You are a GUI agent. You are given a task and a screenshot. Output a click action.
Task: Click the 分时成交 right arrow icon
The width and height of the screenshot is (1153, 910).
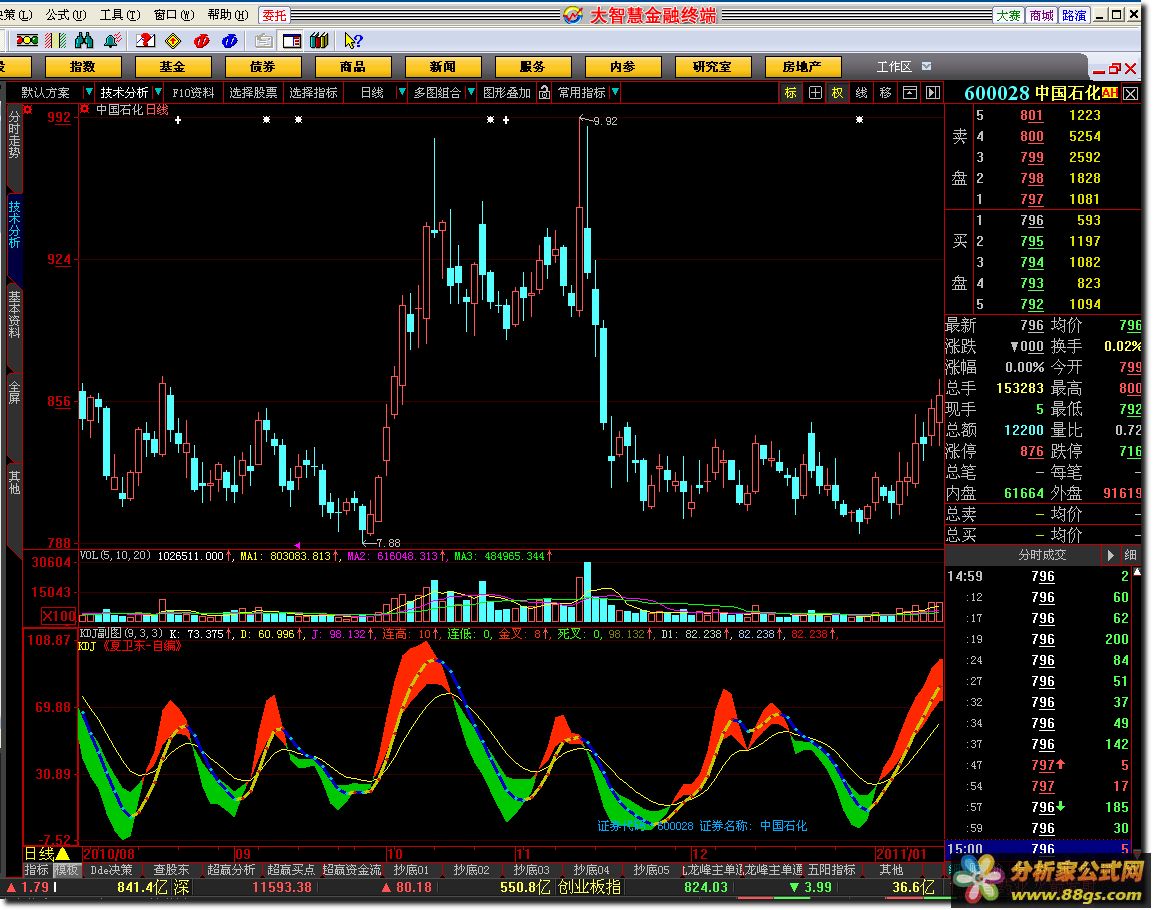pyautogui.click(x=1110, y=555)
